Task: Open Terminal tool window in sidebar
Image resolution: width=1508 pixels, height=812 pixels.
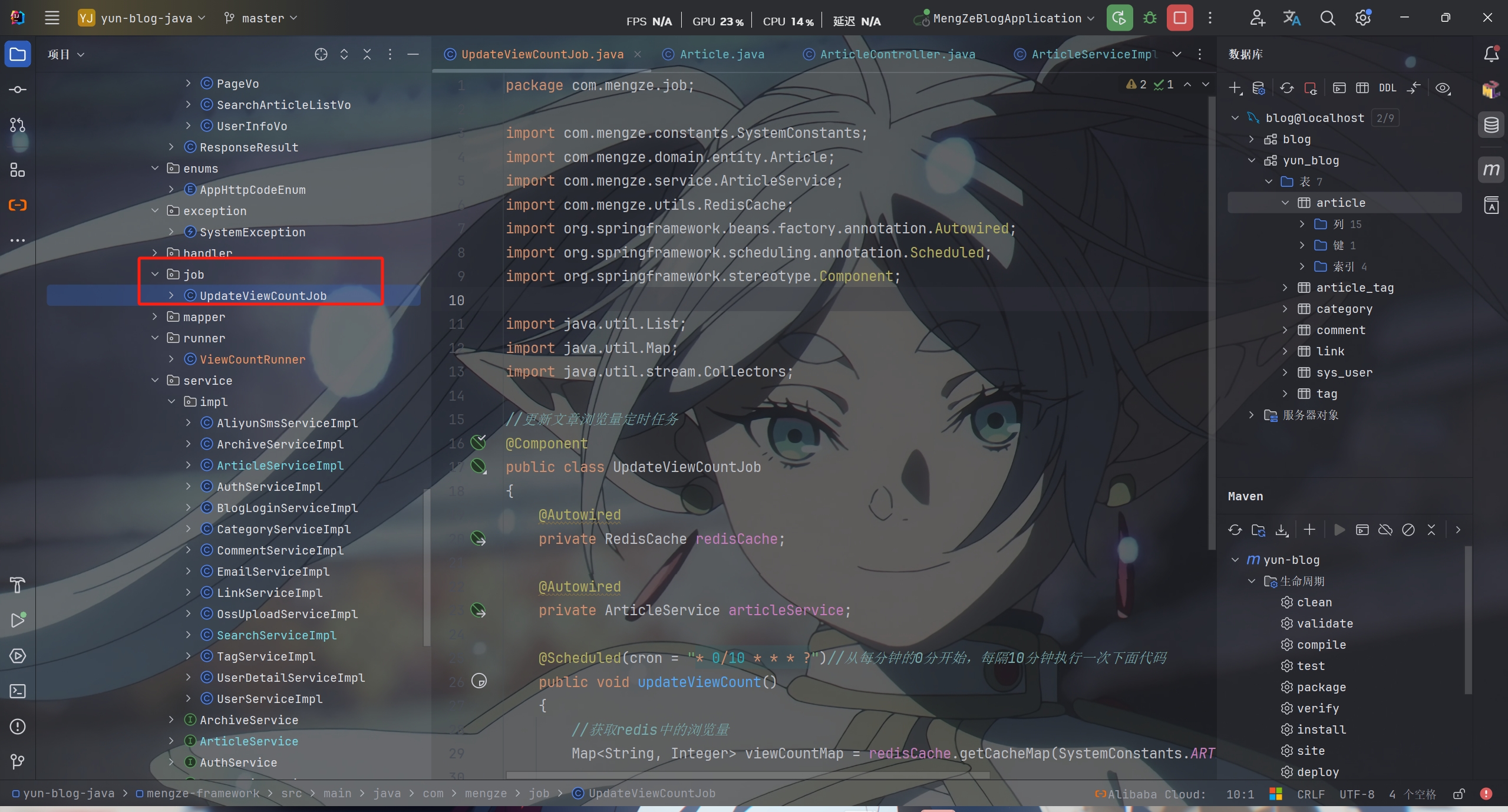Action: point(18,691)
